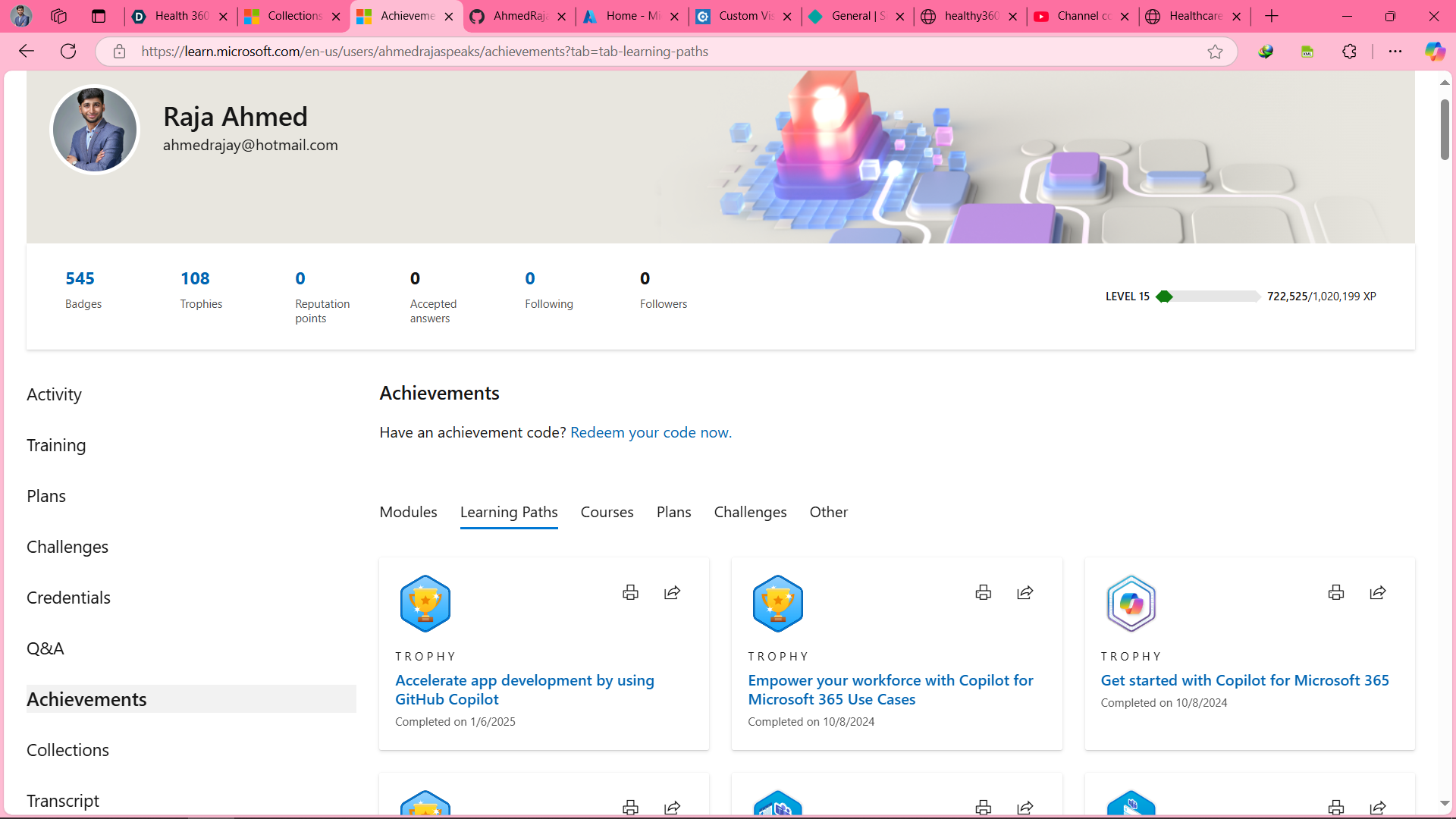Print the GitHub Copilot trophy card
Image resolution: width=1456 pixels, height=819 pixels.
click(630, 592)
